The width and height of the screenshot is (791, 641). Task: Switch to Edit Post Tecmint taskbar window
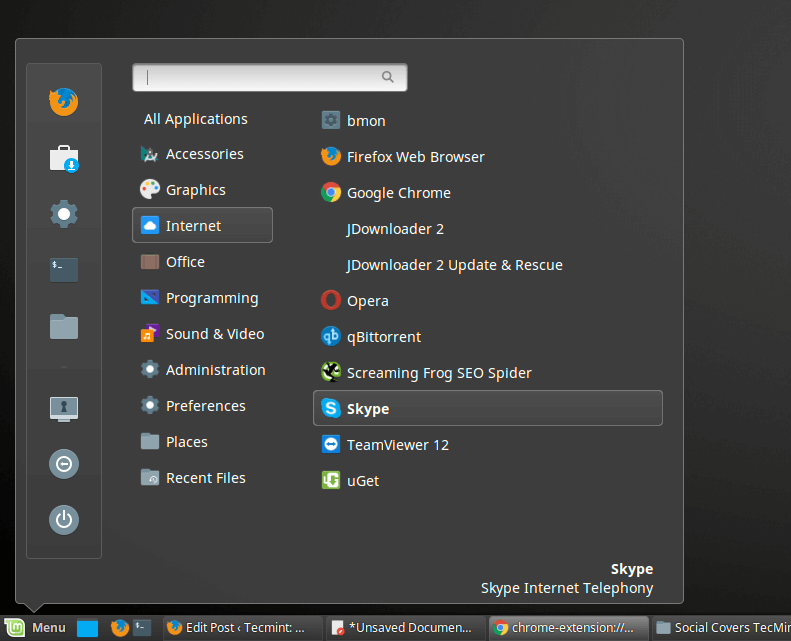click(x=242, y=628)
